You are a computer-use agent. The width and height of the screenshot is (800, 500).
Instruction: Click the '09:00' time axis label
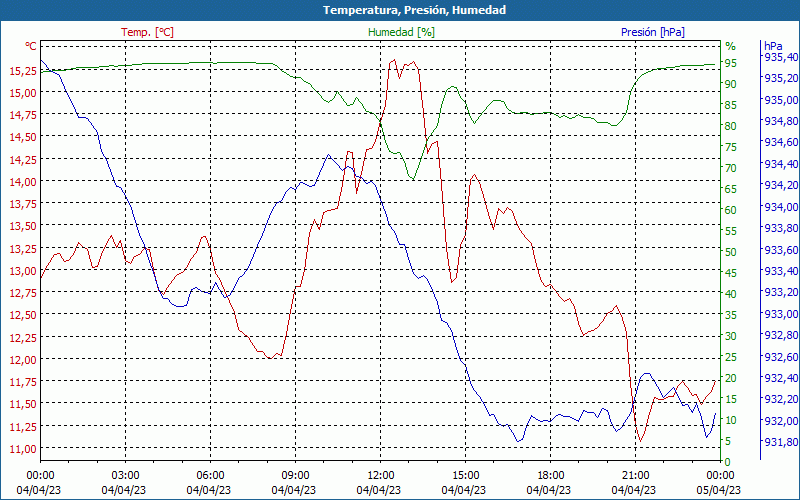295,476
